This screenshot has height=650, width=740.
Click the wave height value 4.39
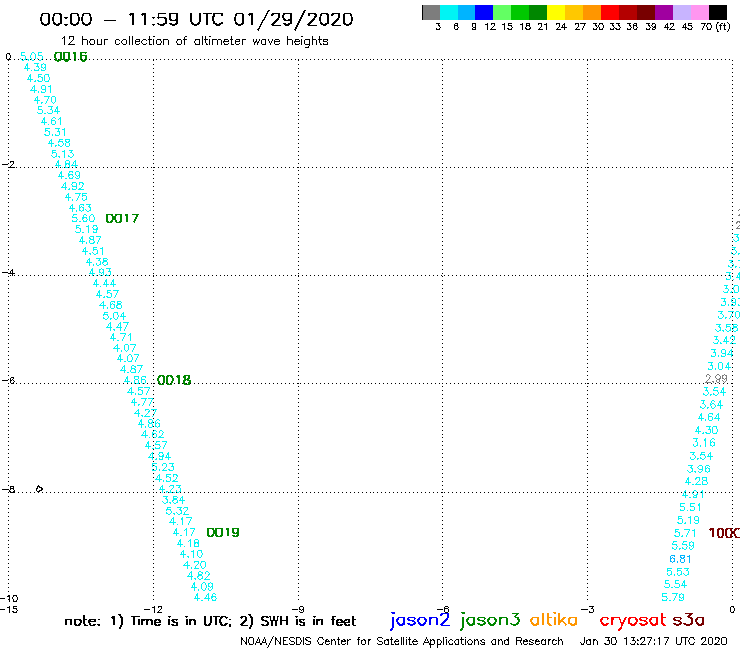pos(35,68)
